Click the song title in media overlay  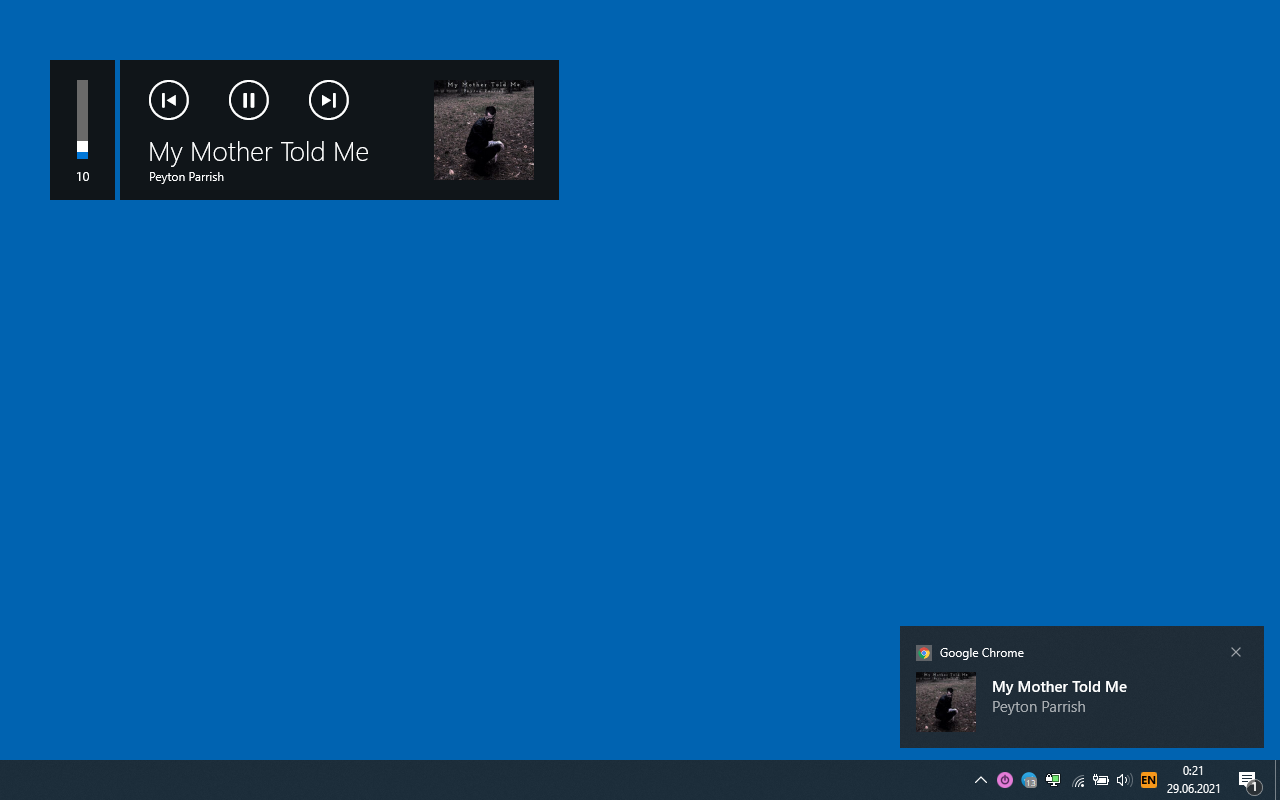coord(259,152)
